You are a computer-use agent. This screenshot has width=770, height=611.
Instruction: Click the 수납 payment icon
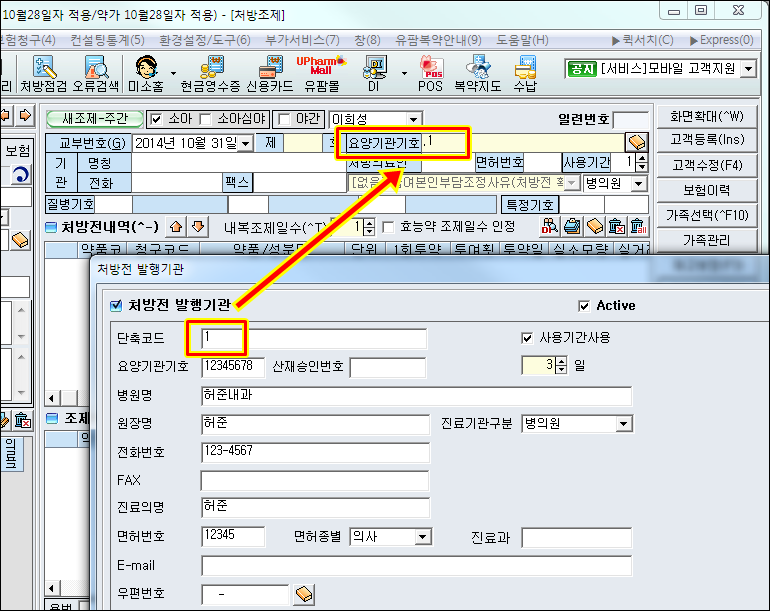(x=524, y=76)
